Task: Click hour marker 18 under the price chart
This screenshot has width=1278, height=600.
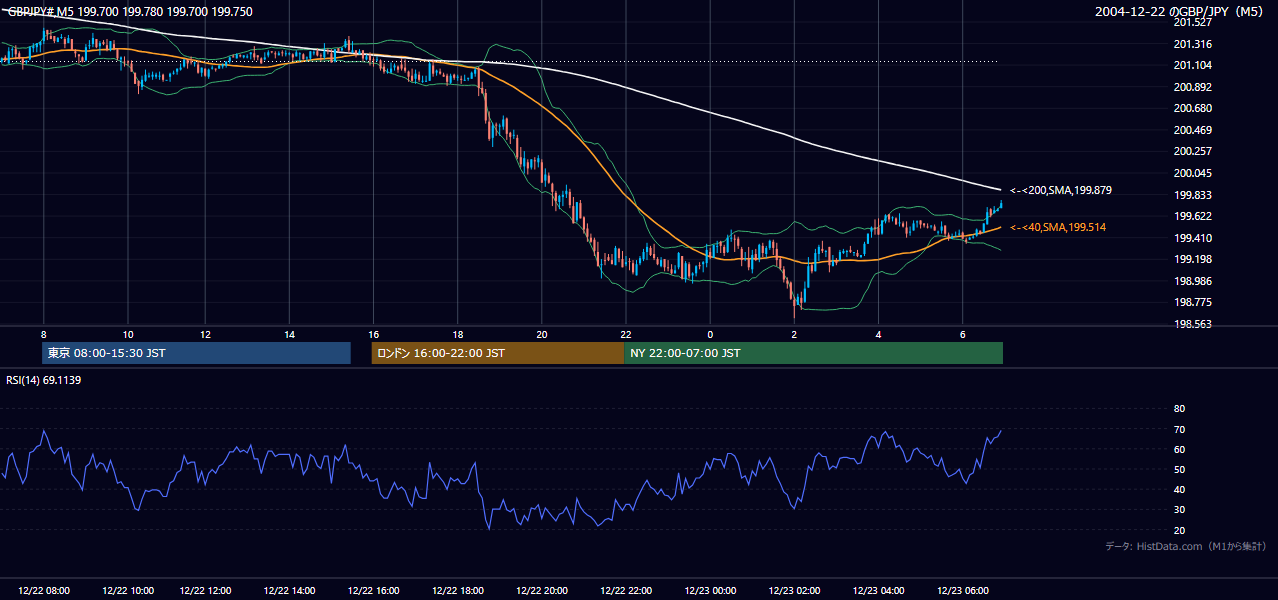Action: point(457,334)
